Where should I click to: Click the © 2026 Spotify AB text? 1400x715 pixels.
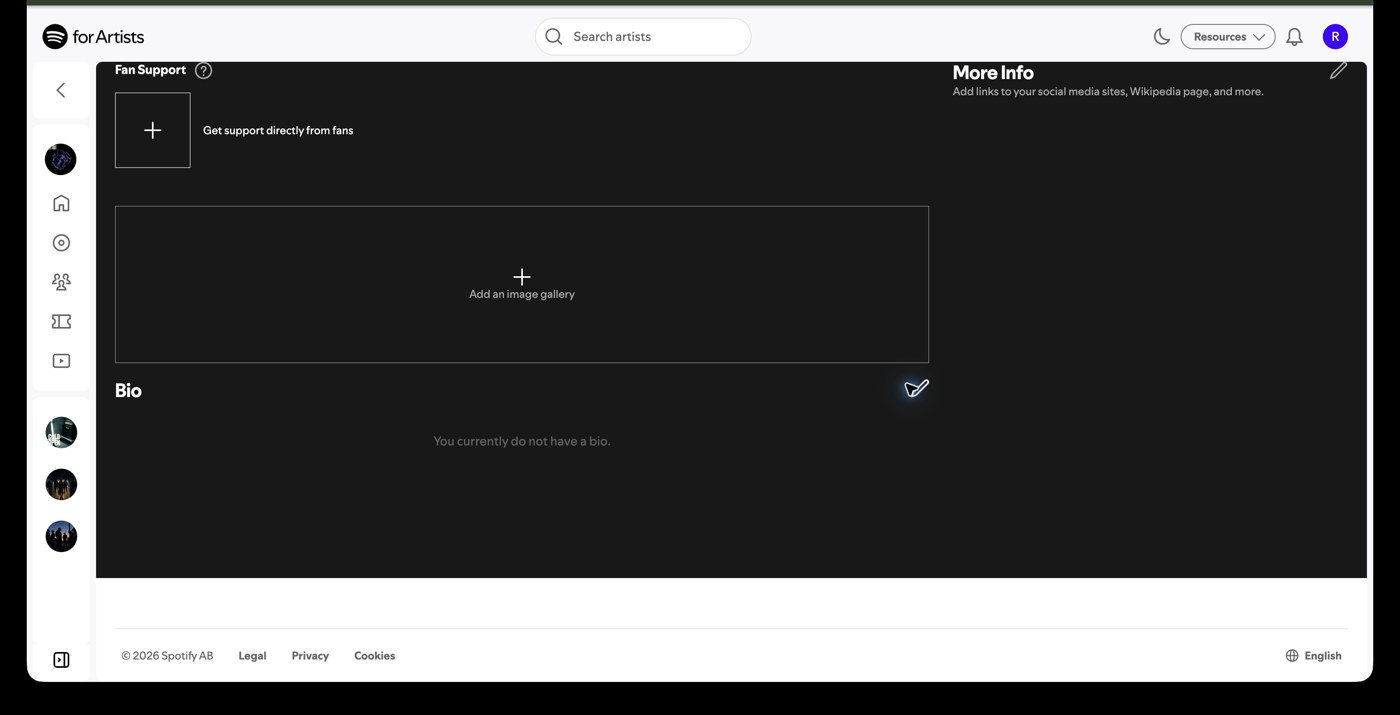pyautogui.click(x=167, y=656)
